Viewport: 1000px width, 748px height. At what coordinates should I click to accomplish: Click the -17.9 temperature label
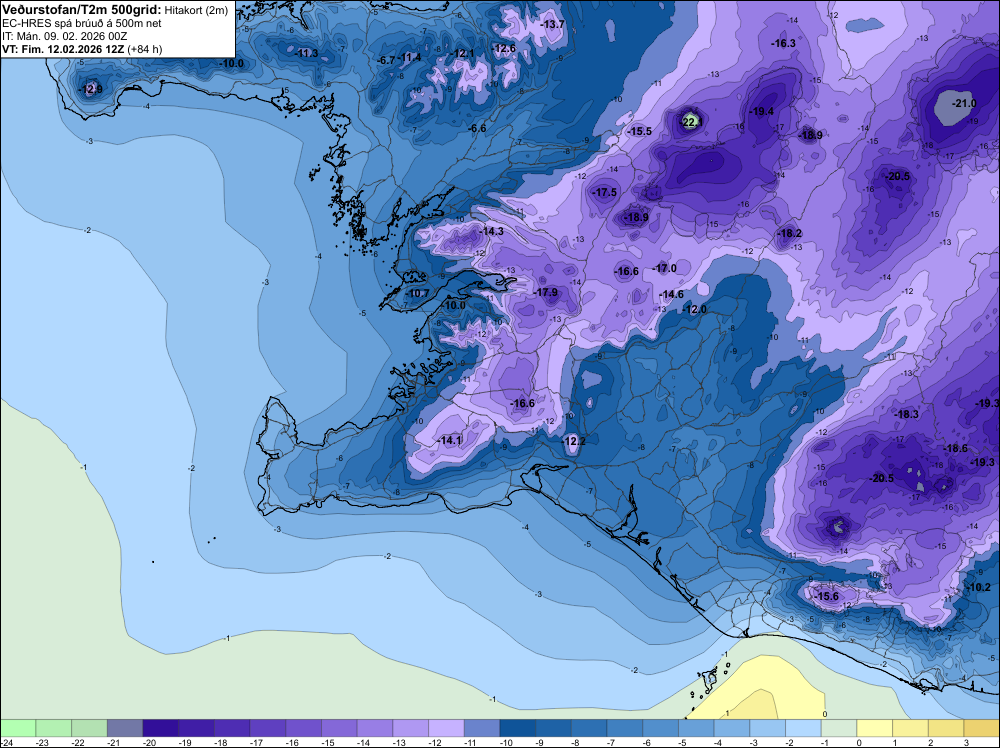coord(545,292)
